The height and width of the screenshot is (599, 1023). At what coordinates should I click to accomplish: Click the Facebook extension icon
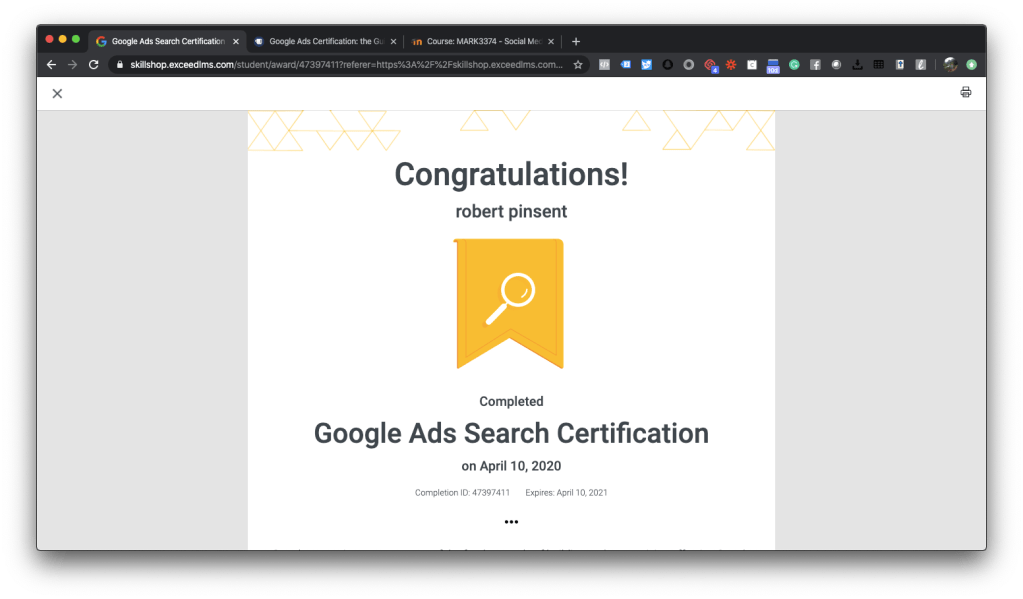815,64
